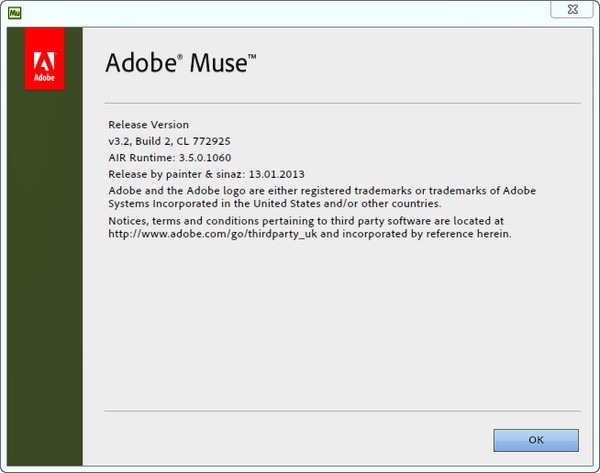
Task: Select the "Release Version" text line
Action: click(148, 125)
